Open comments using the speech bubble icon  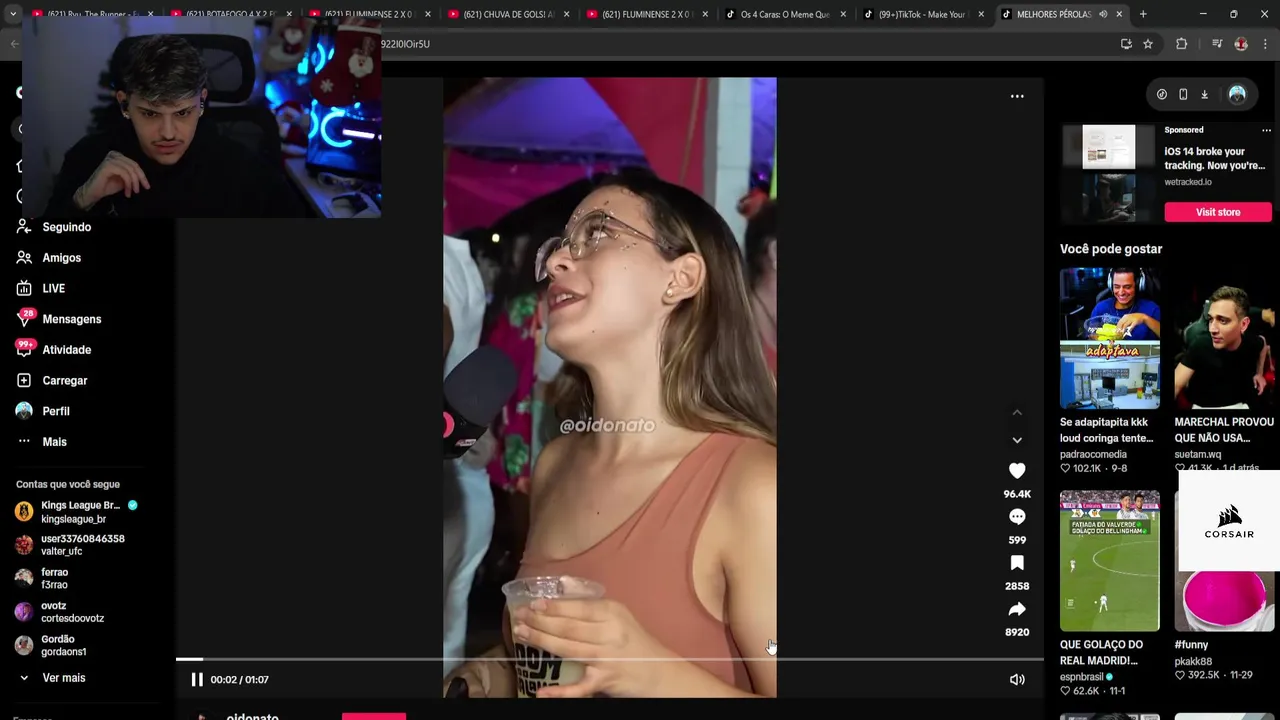click(1017, 517)
